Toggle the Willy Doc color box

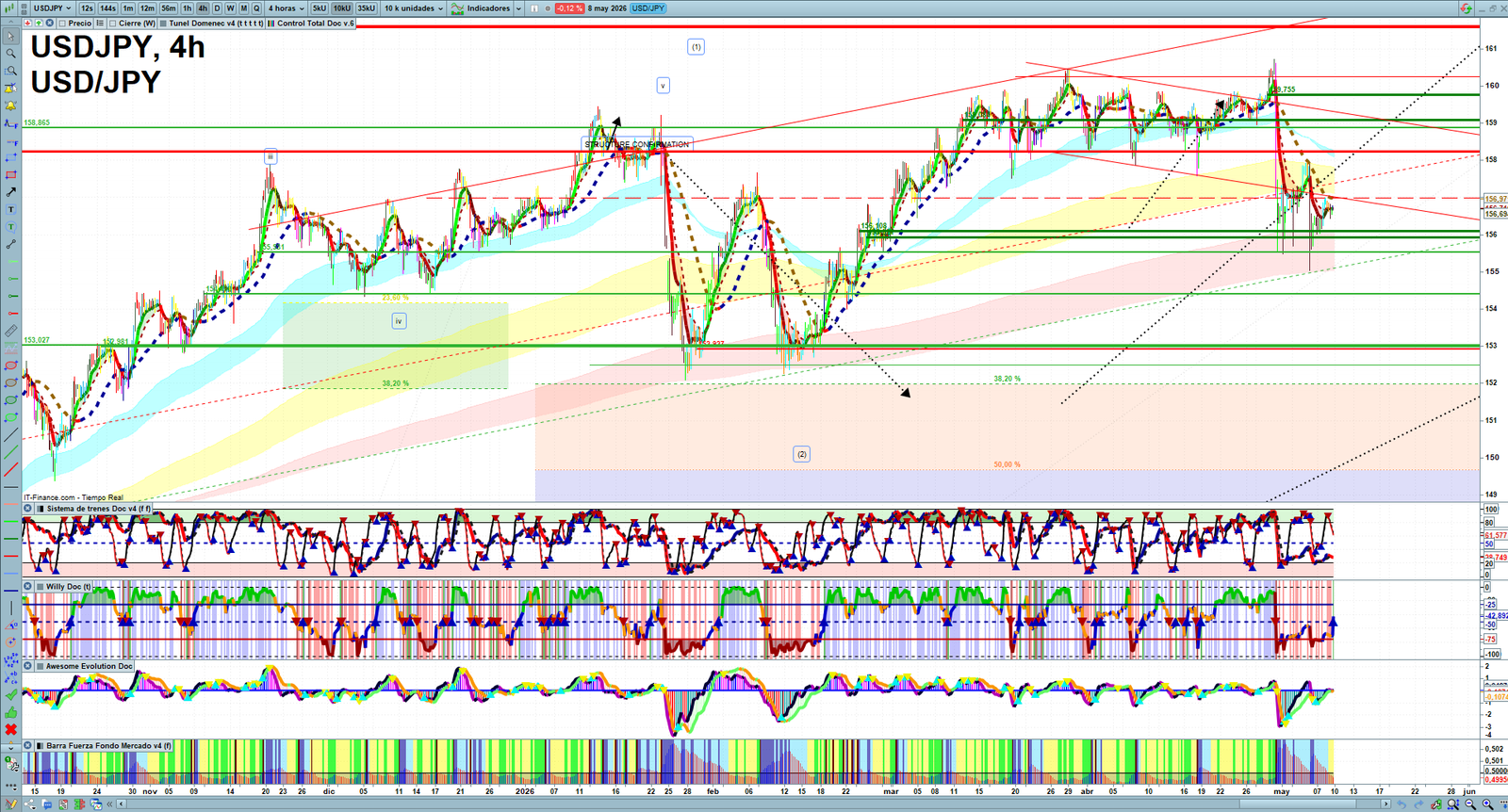pos(41,586)
